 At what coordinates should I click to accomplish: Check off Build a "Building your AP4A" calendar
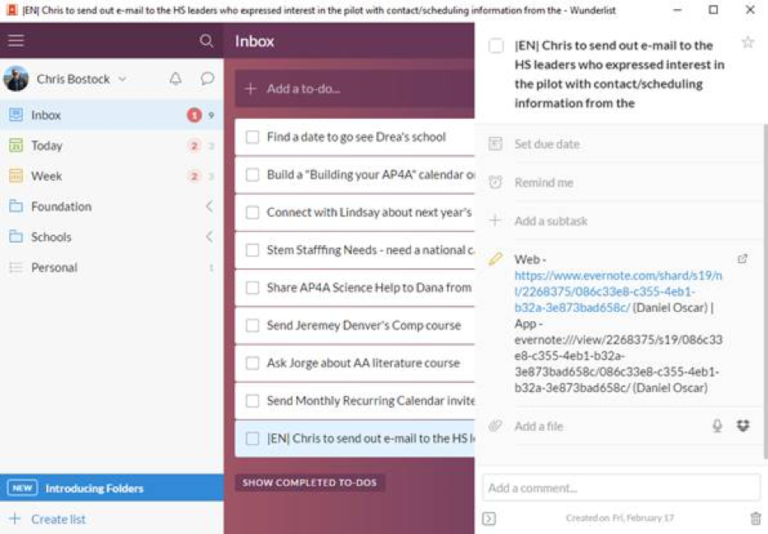pos(252,175)
